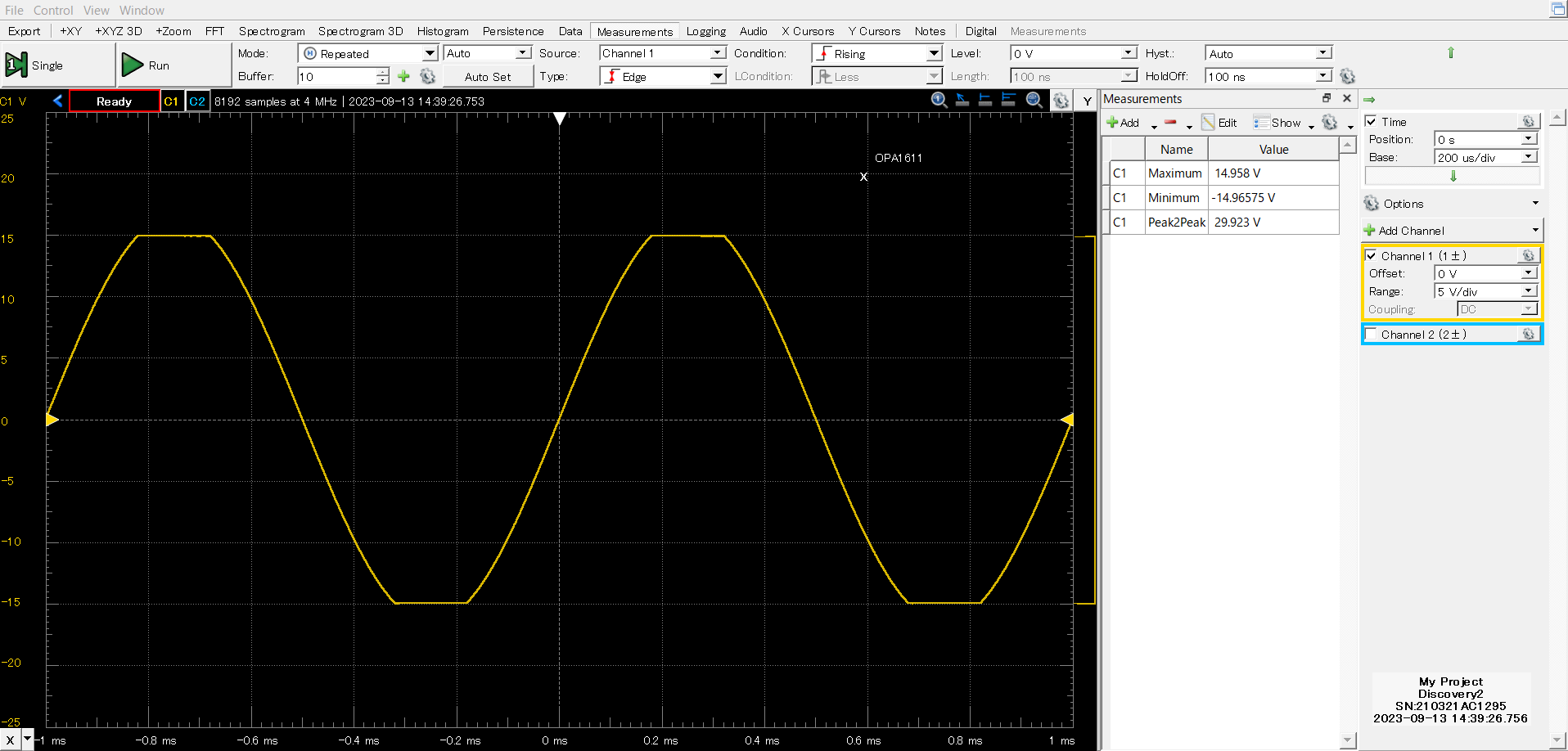Click the first zoom magnifier icon above plot
This screenshot has width=1568, height=751.
pos(939,100)
